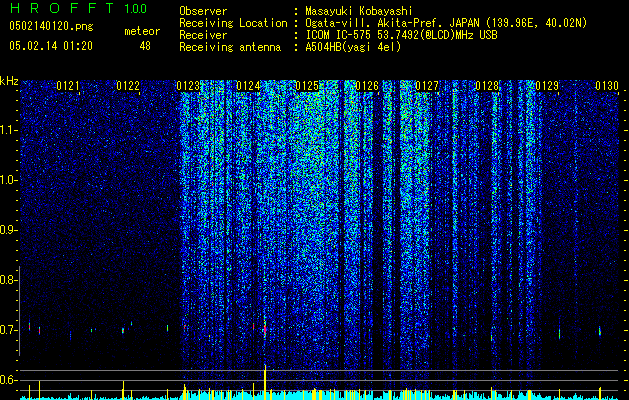Viewport: 629px width, 400px height.
Task: Click the 0.8 kHz axis label
Action: click(x=8, y=280)
